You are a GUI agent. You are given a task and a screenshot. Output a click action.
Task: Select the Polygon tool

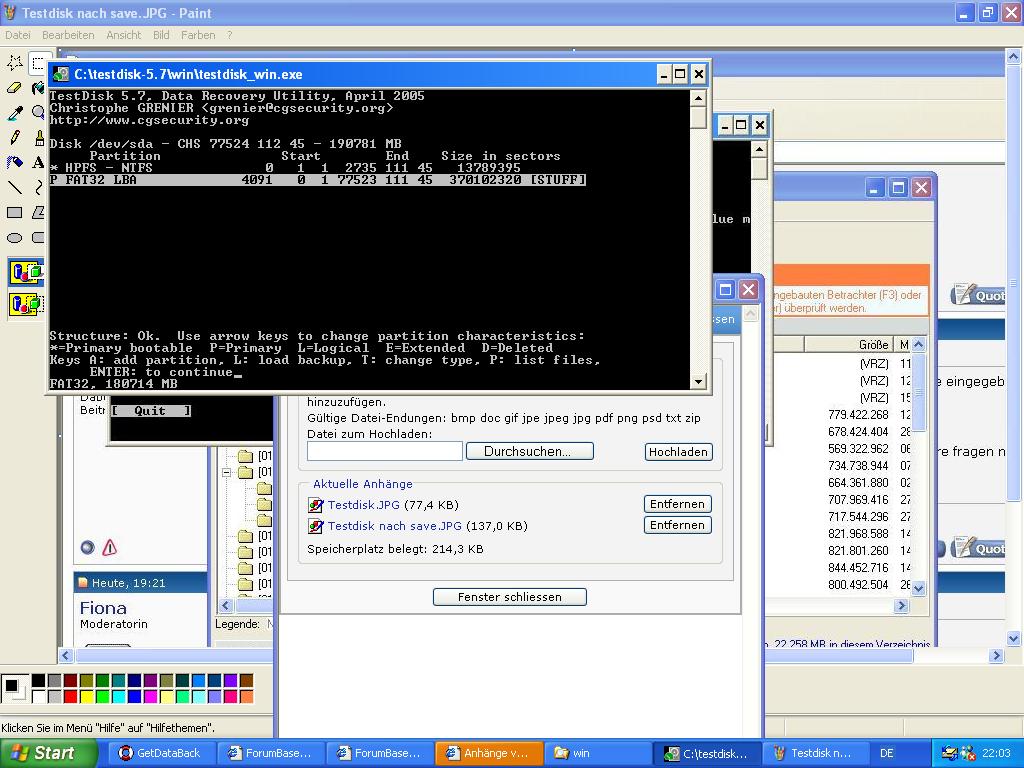coord(38,212)
